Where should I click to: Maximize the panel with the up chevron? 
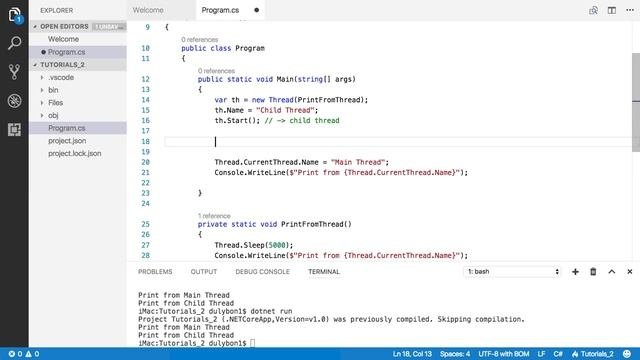click(x=611, y=272)
